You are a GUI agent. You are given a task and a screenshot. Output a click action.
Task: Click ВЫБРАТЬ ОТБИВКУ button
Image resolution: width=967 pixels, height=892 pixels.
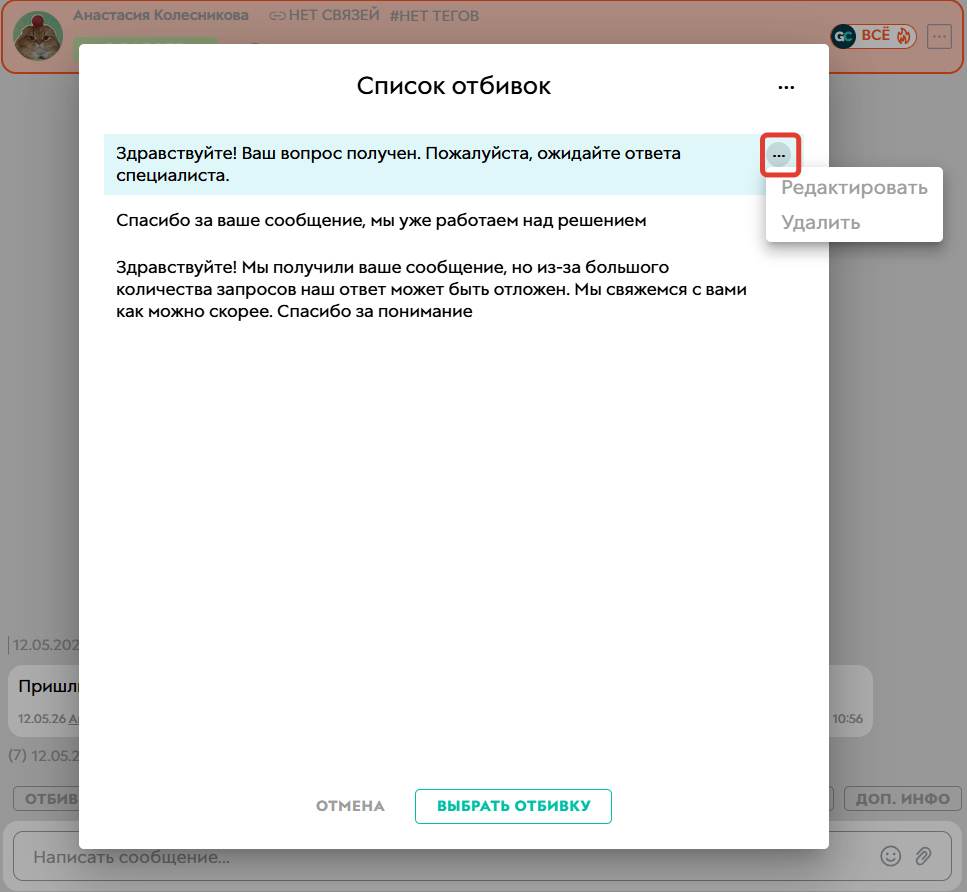tap(513, 806)
